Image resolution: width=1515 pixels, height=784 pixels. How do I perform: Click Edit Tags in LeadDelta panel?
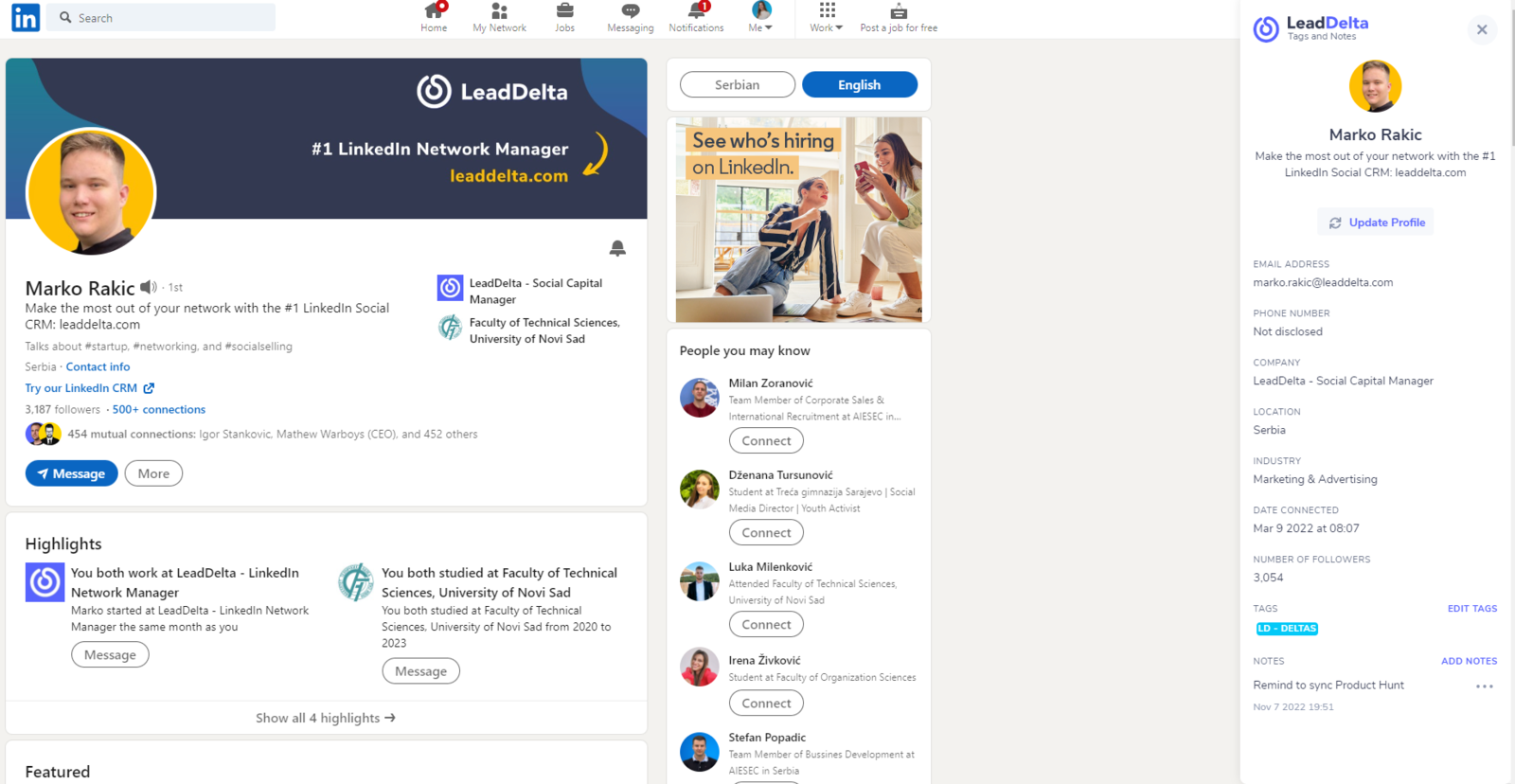[1472, 609]
